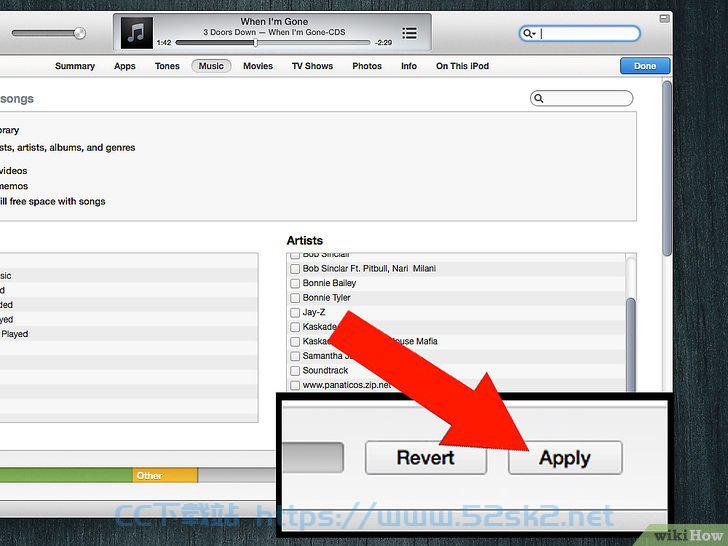Click the Revert button
The height and width of the screenshot is (546, 728).
[426, 458]
